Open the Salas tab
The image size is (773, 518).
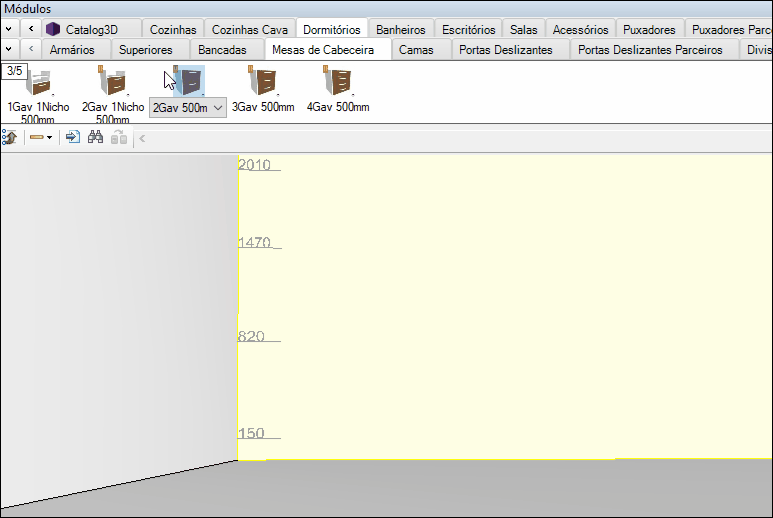click(x=524, y=30)
